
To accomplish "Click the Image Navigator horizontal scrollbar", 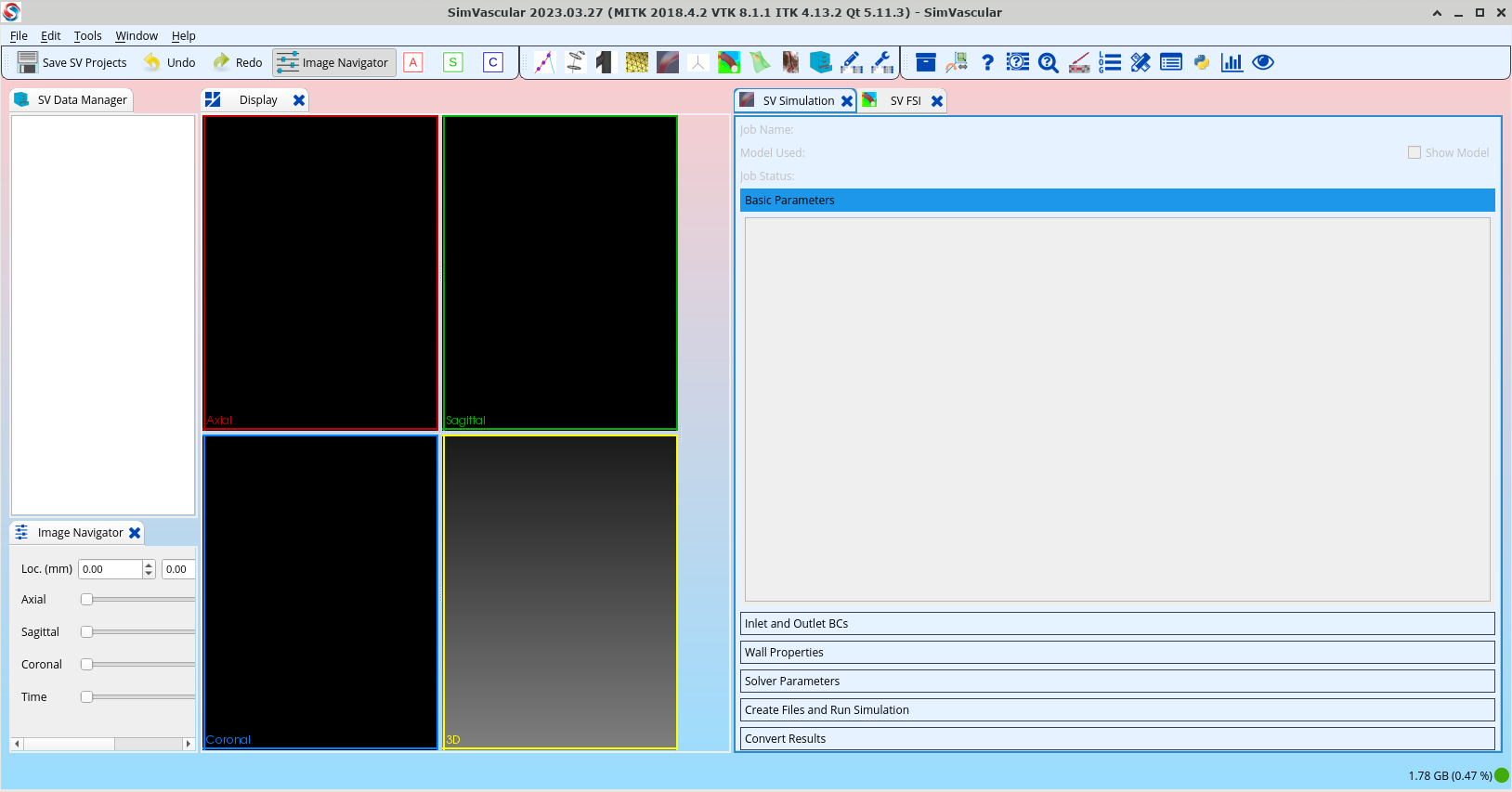I will (102, 744).
